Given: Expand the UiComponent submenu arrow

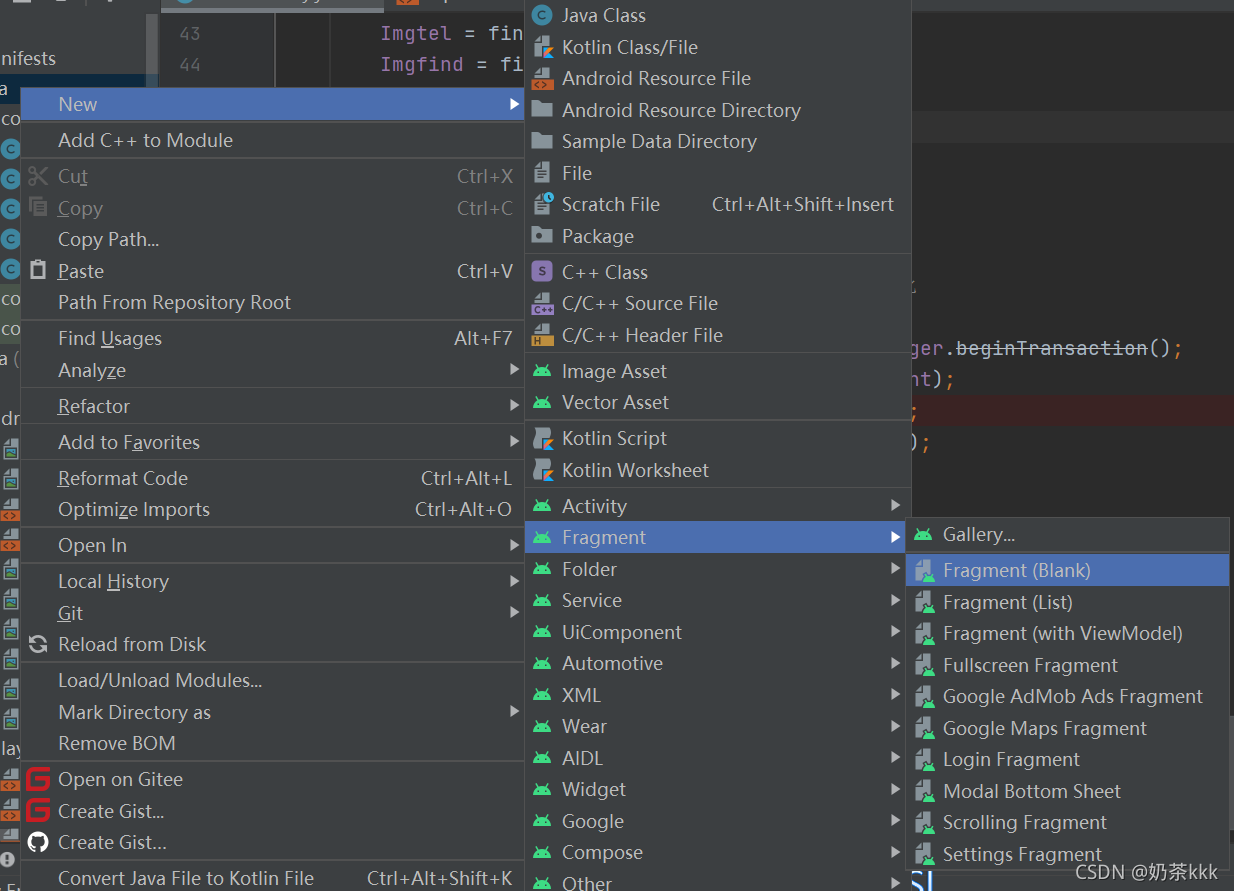Looking at the screenshot, I should pyautogui.click(x=896, y=632).
